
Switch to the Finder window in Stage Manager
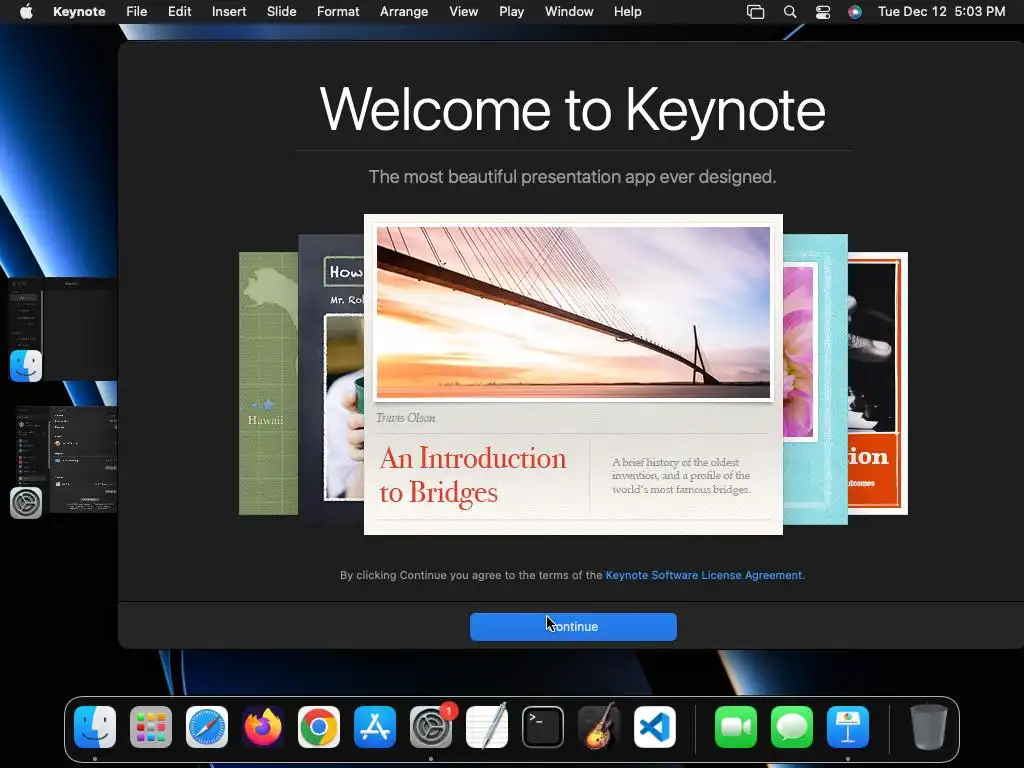tap(63, 329)
